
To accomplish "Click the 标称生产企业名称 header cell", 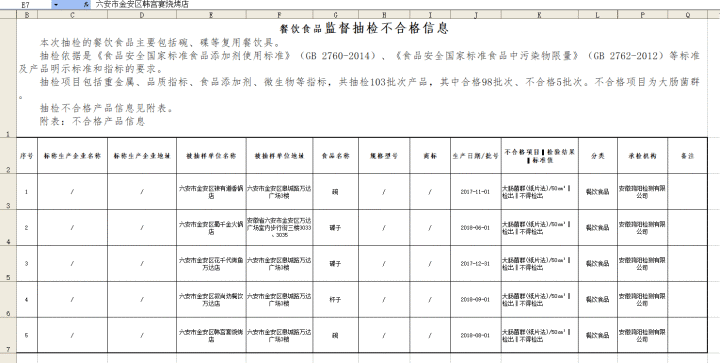I will tap(73, 156).
